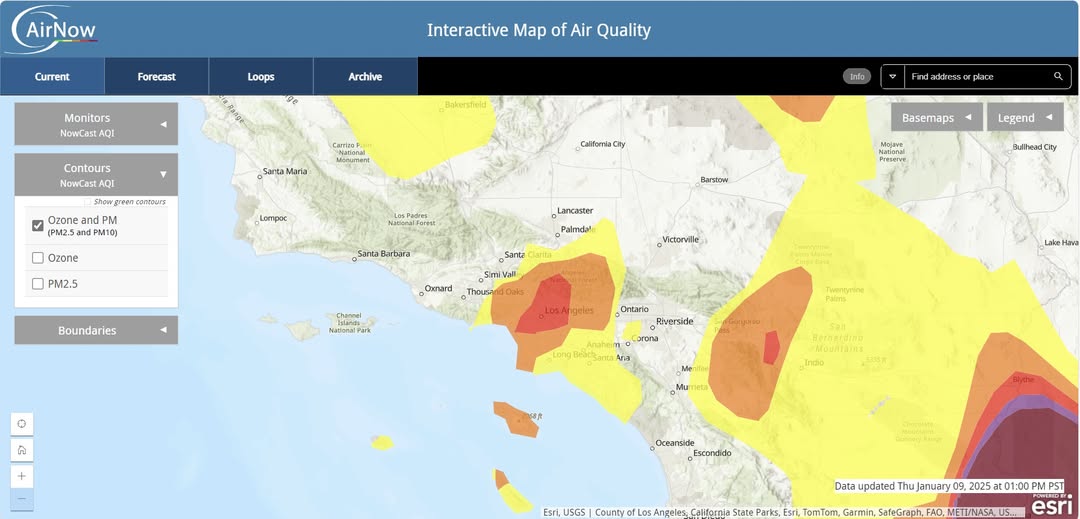
Task: Check Show green contours box
Action: pyautogui.click(x=88, y=202)
